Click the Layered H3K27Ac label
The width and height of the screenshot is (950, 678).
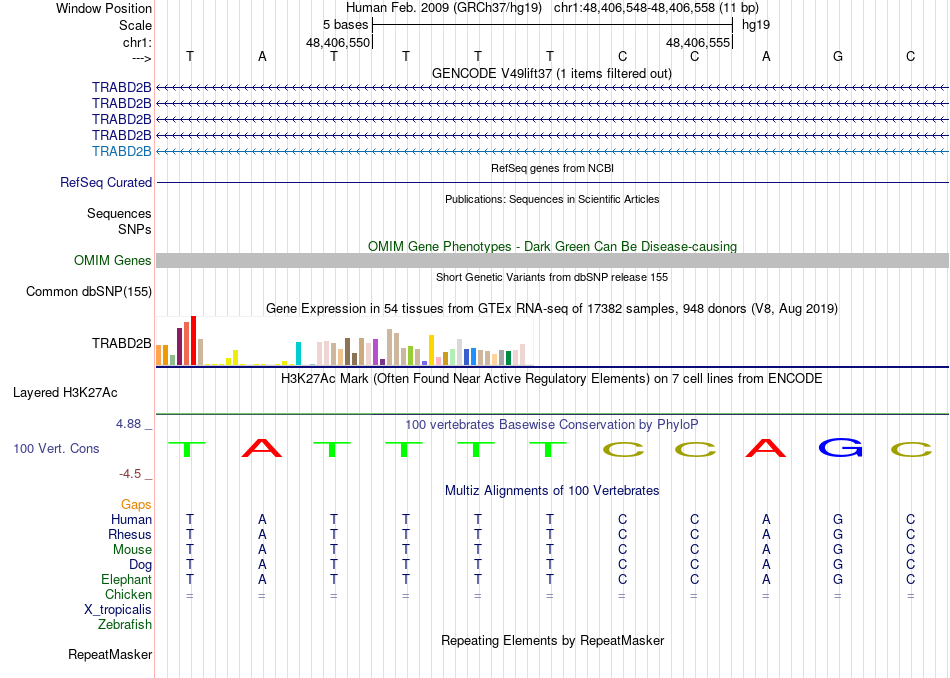[x=65, y=393]
